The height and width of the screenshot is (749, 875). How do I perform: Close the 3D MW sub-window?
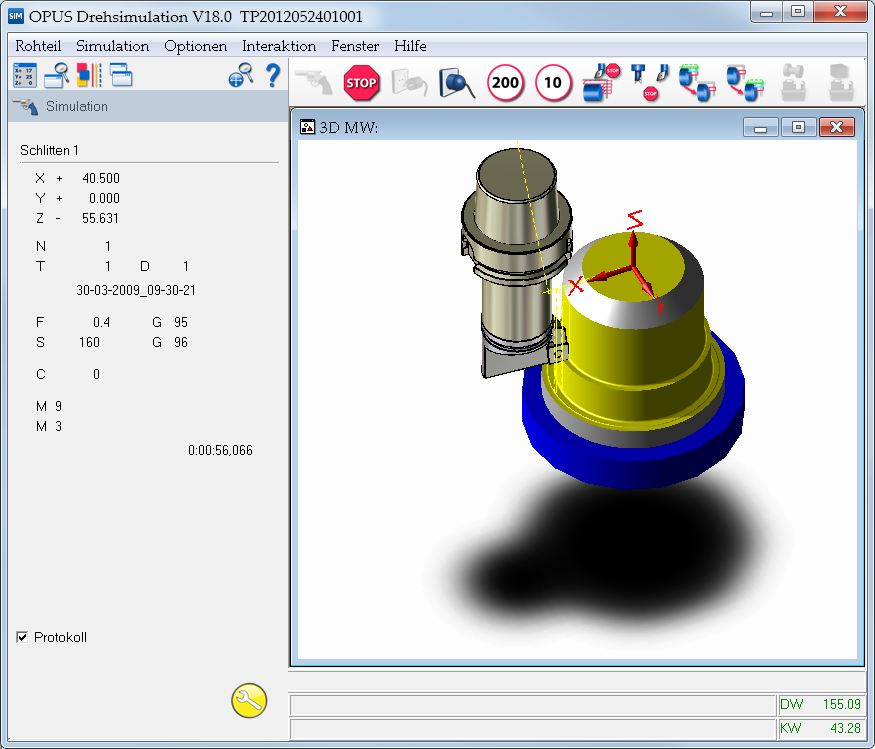click(x=836, y=127)
